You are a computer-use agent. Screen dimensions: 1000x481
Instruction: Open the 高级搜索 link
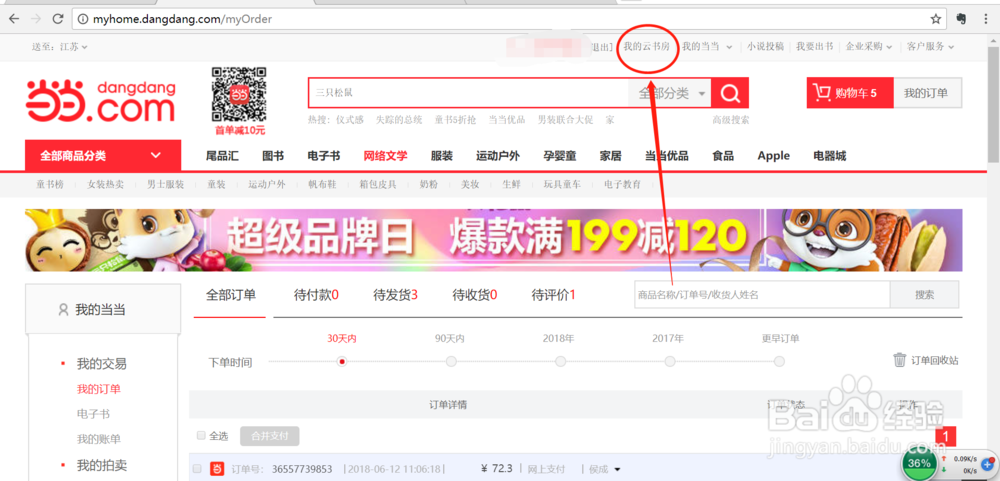click(x=731, y=120)
